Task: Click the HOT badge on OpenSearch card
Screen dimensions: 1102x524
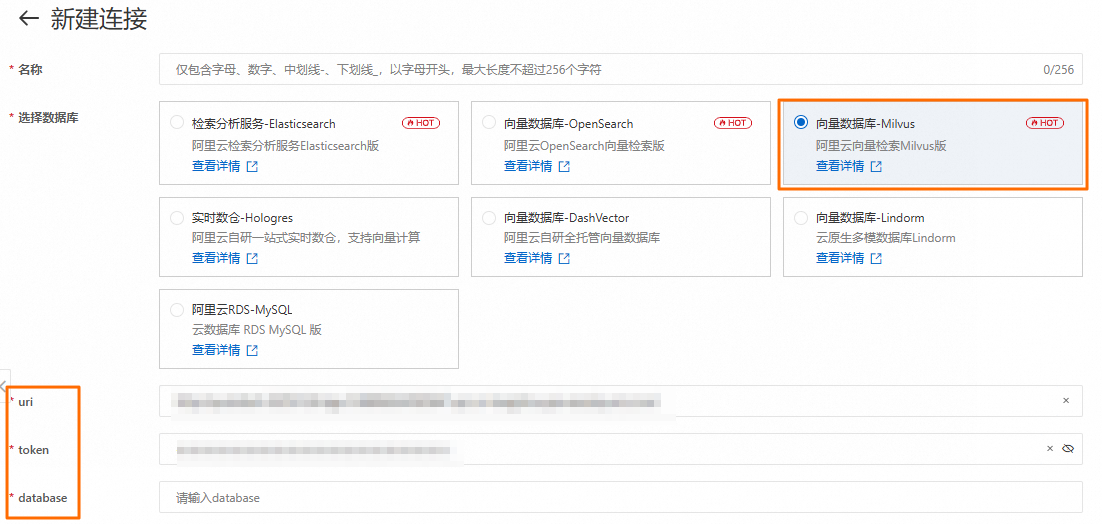Action: (733, 123)
